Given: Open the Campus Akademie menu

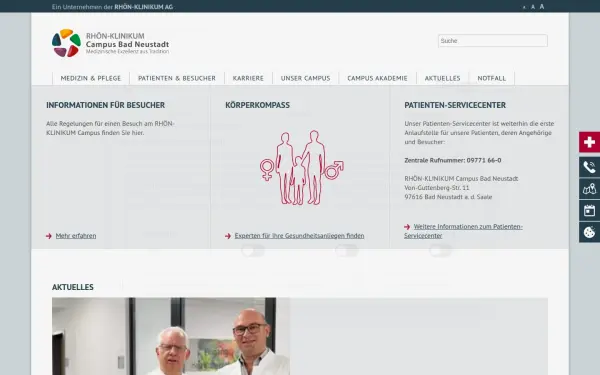Looking at the screenshot, I should 377,78.
